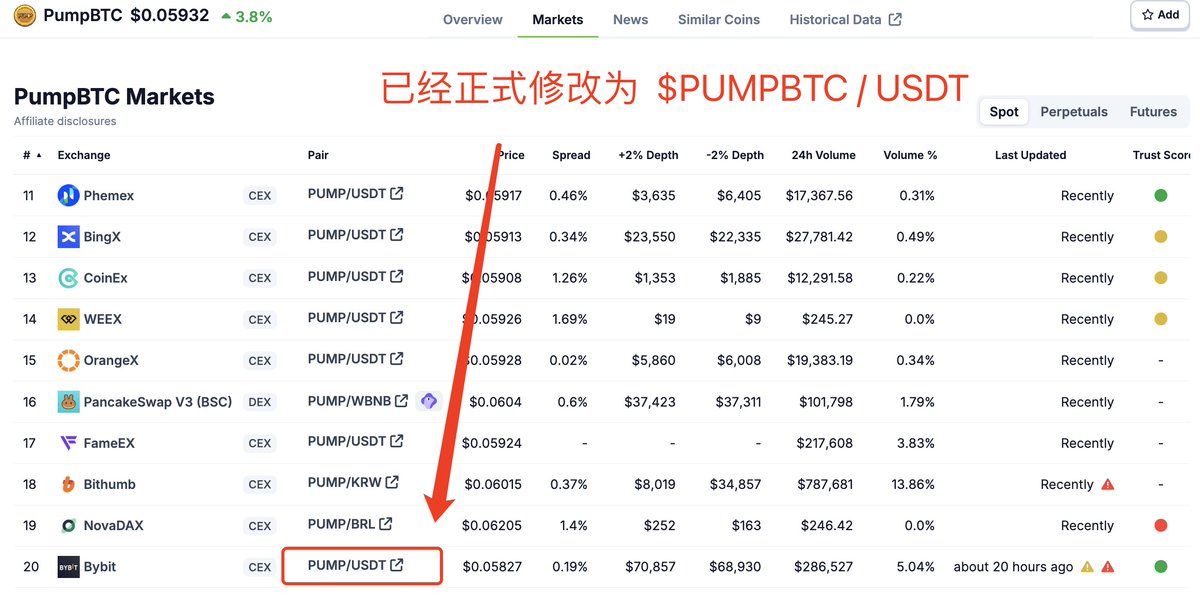Open the FameEX exchange name link
This screenshot has height=595, width=1200.
coord(109,443)
